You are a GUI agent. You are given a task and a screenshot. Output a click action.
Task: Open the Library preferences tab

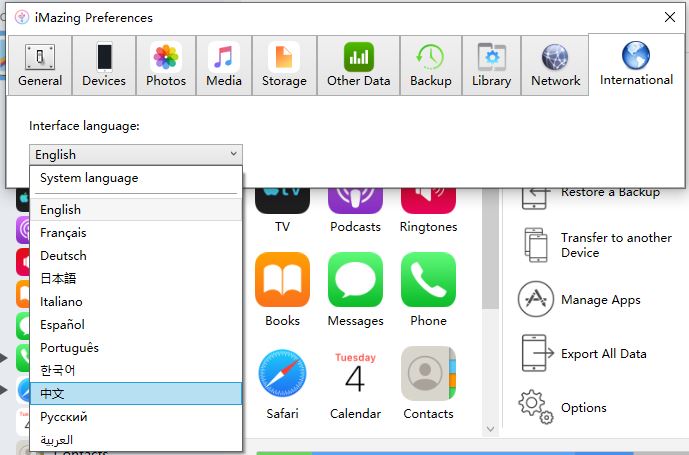tap(491, 65)
